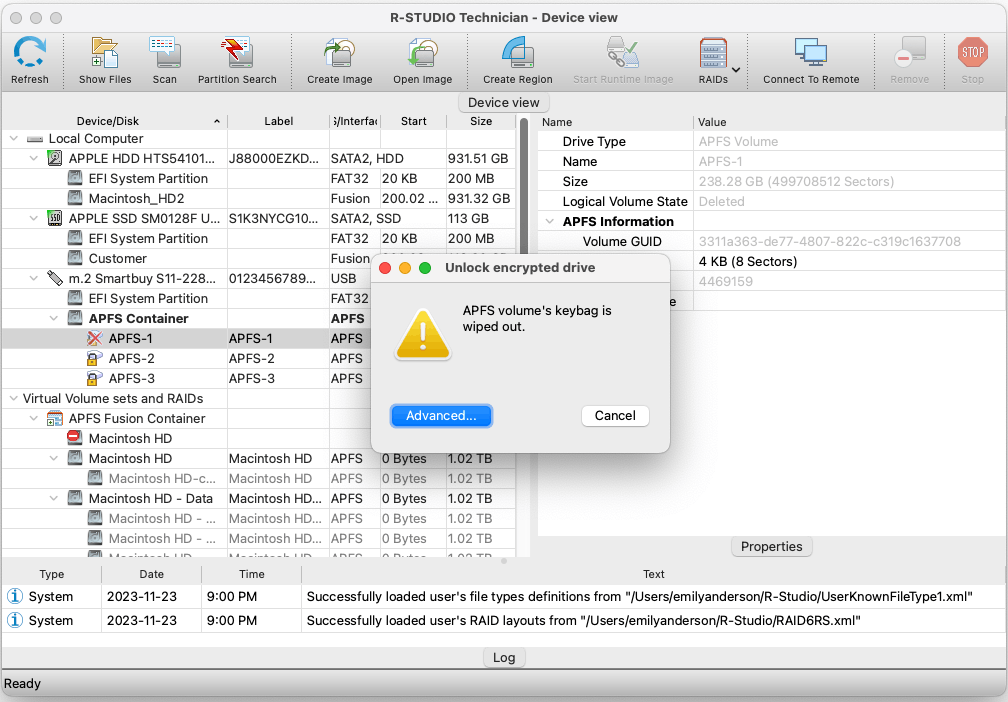
Task: Open the Log tab
Action: click(x=504, y=658)
